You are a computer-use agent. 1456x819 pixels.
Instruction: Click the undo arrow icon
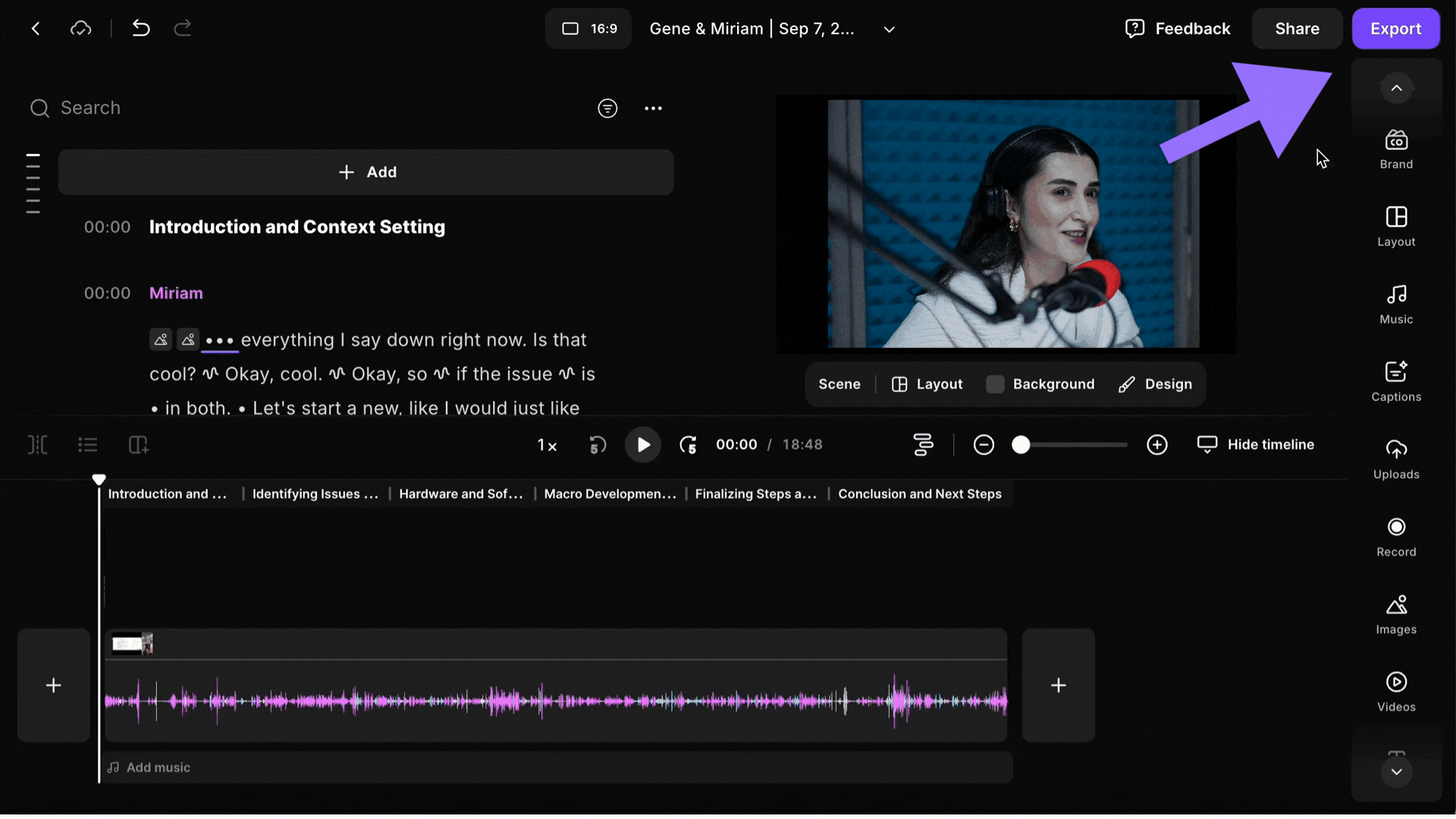[x=141, y=29]
